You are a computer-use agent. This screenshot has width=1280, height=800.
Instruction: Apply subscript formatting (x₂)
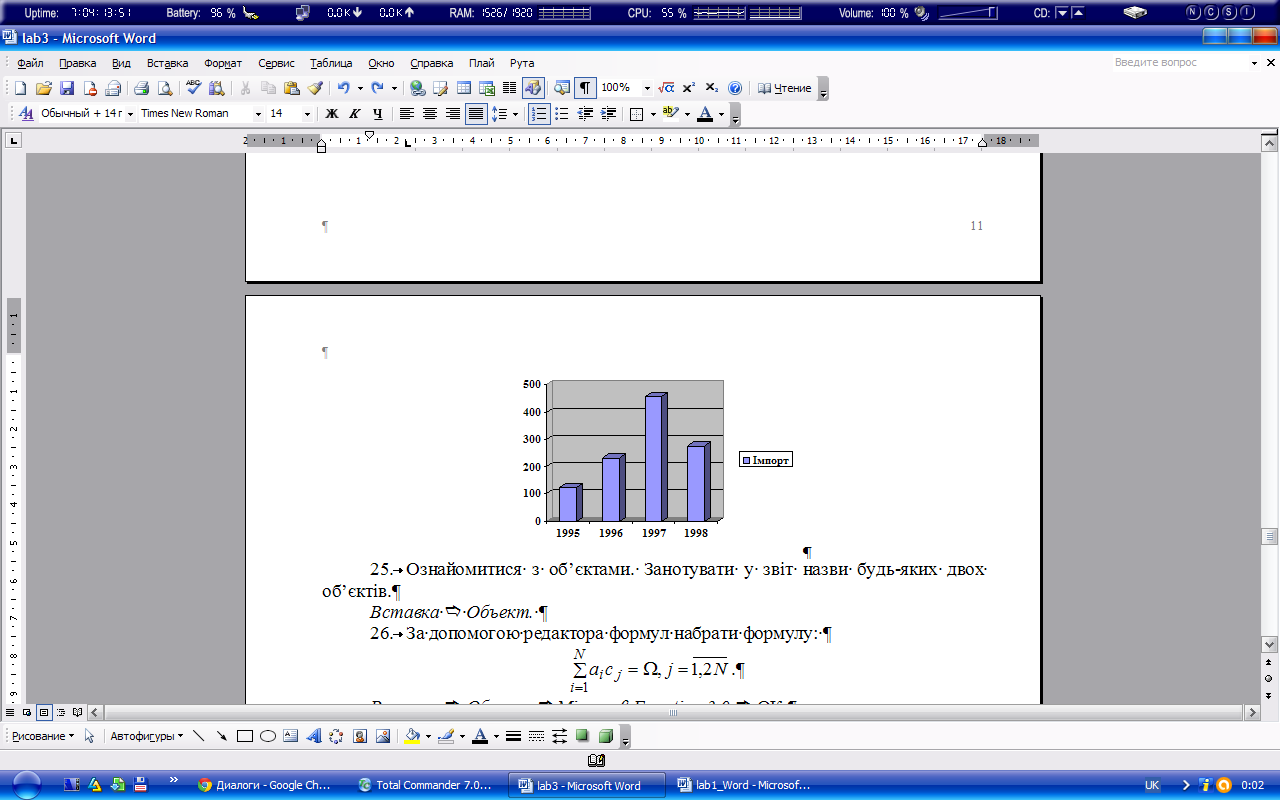(712, 88)
